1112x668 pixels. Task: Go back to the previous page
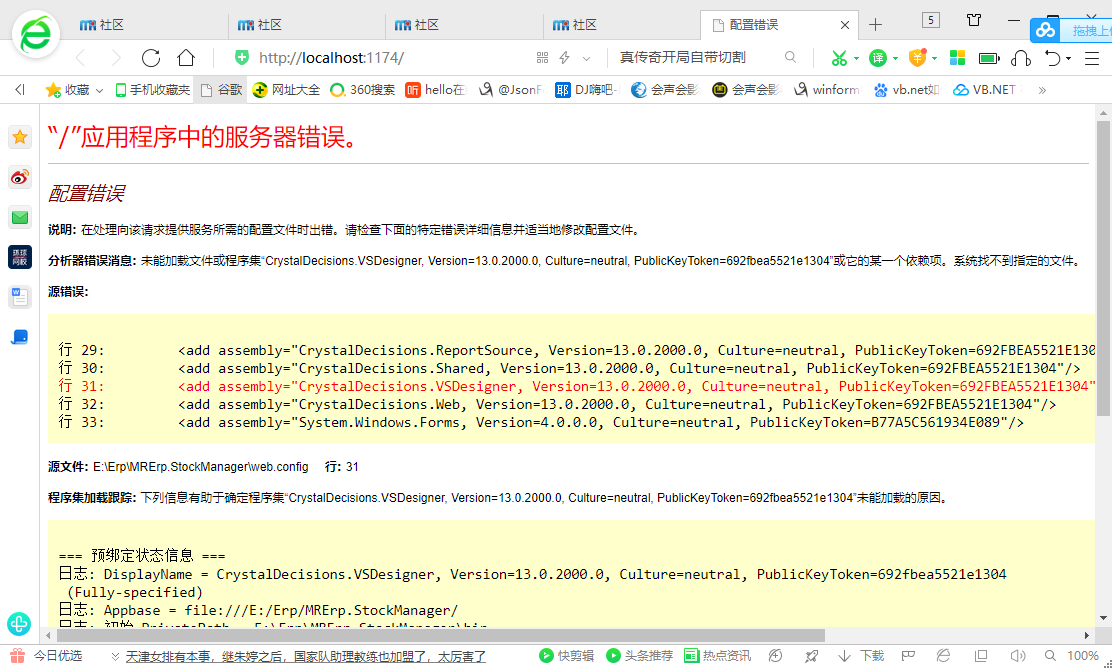[80, 58]
